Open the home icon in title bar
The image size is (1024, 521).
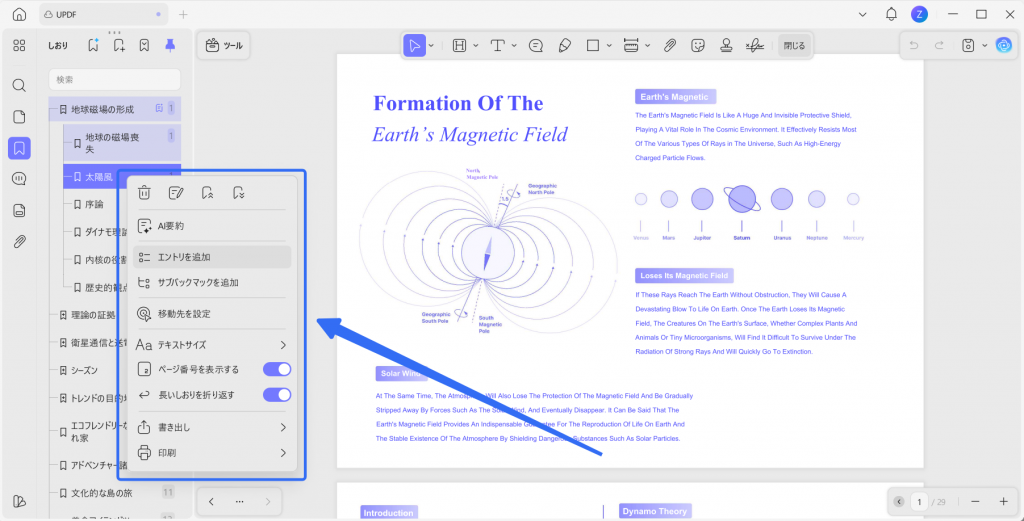pos(20,14)
